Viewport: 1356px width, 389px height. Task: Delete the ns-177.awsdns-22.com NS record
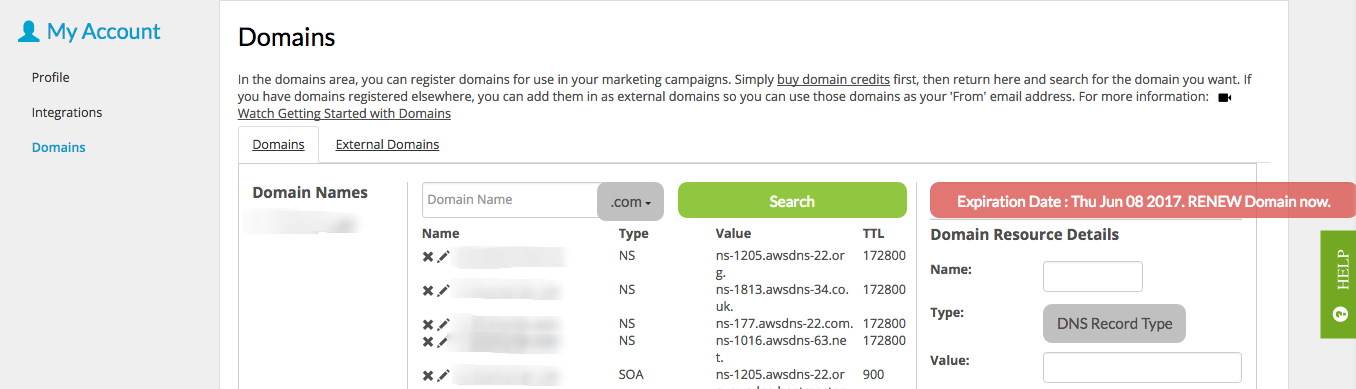pos(428,324)
